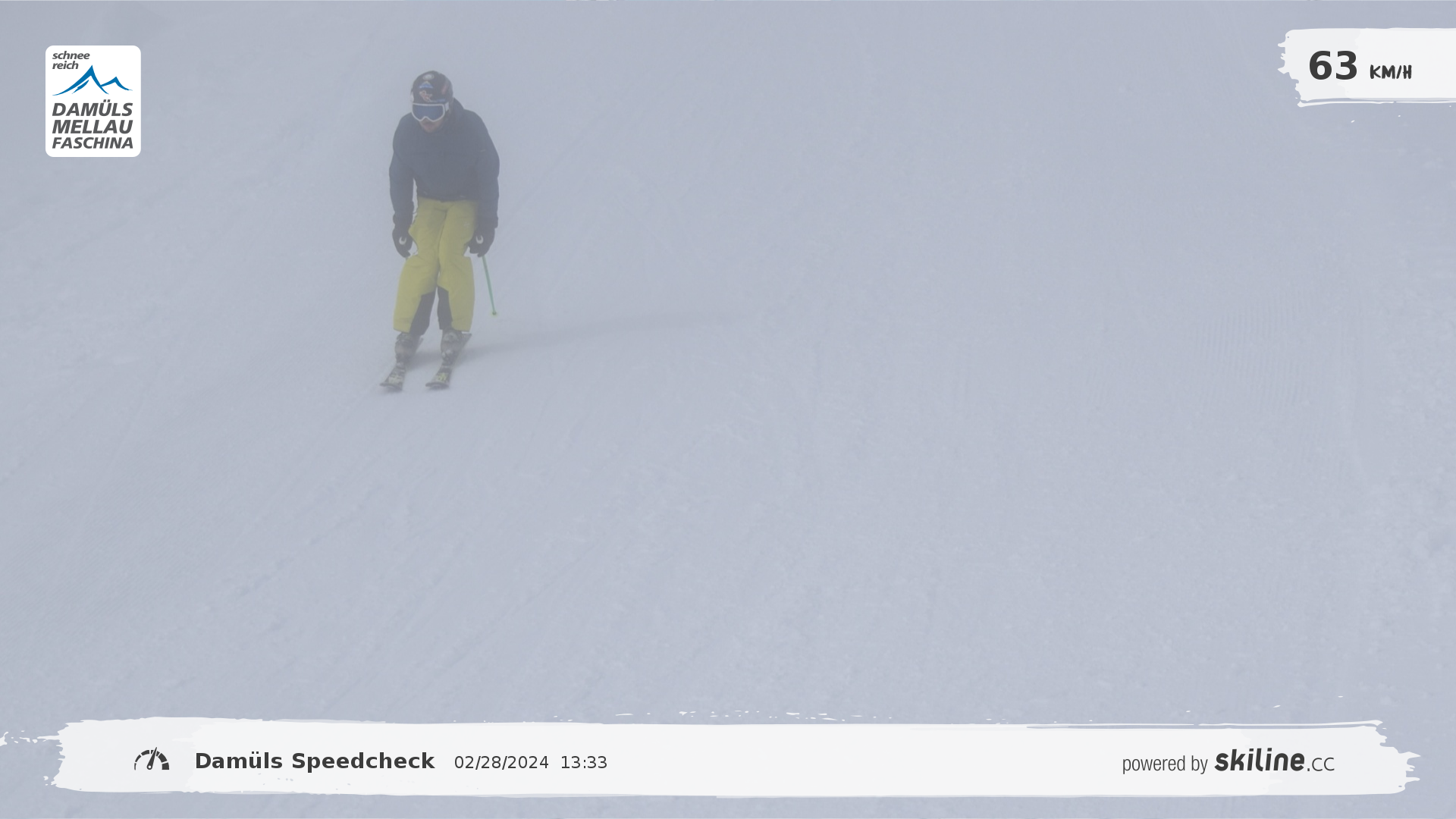This screenshot has width=1456, height=819.
Task: Click the date 02/28/2024
Action: (x=501, y=763)
